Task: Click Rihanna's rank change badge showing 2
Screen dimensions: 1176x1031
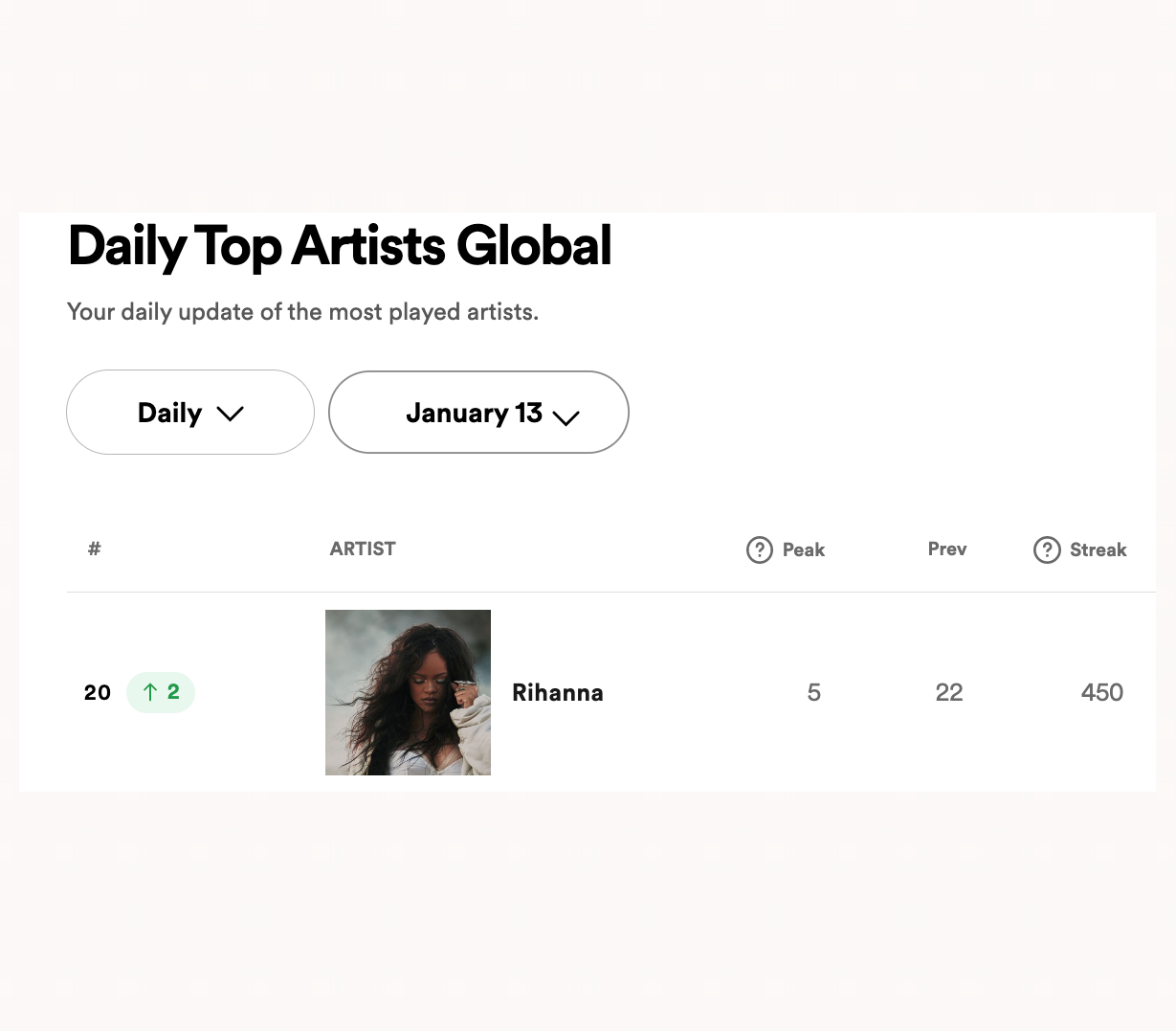Action: point(161,692)
